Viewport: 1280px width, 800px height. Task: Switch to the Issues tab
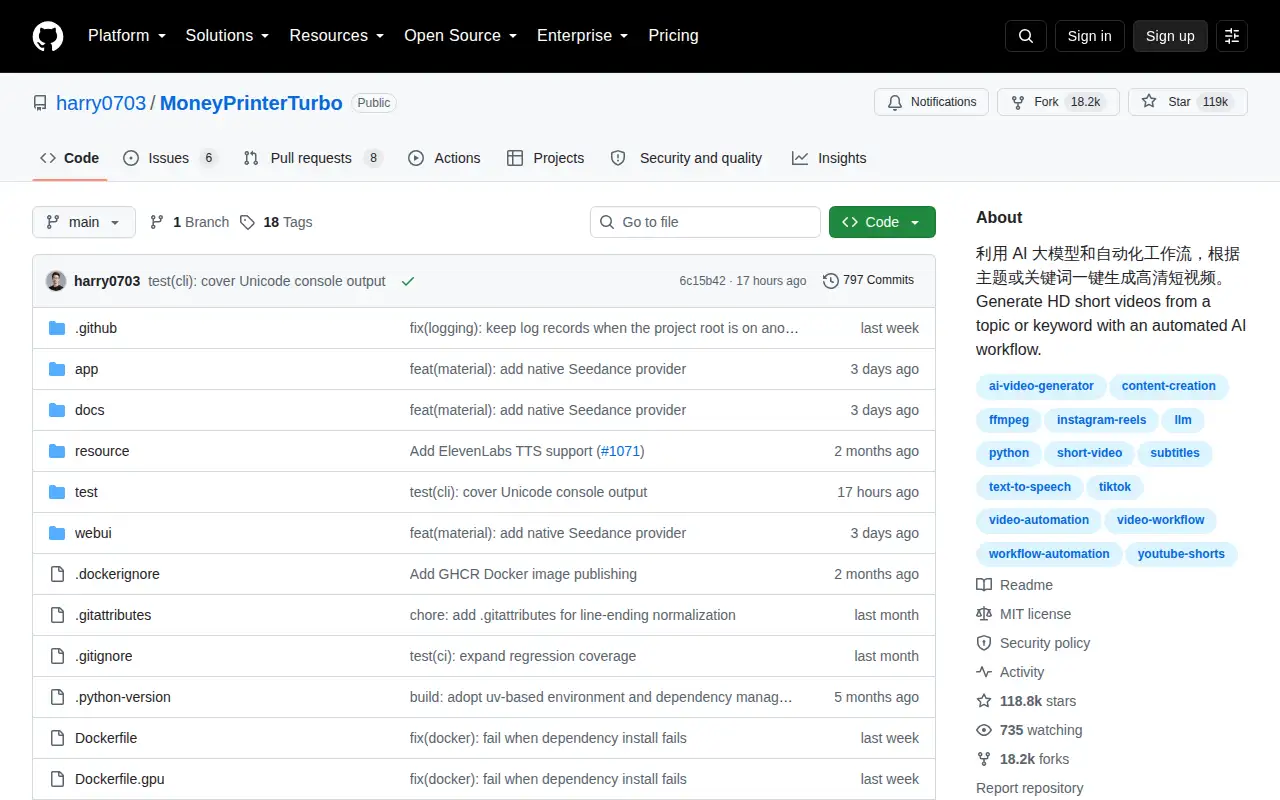pos(170,158)
